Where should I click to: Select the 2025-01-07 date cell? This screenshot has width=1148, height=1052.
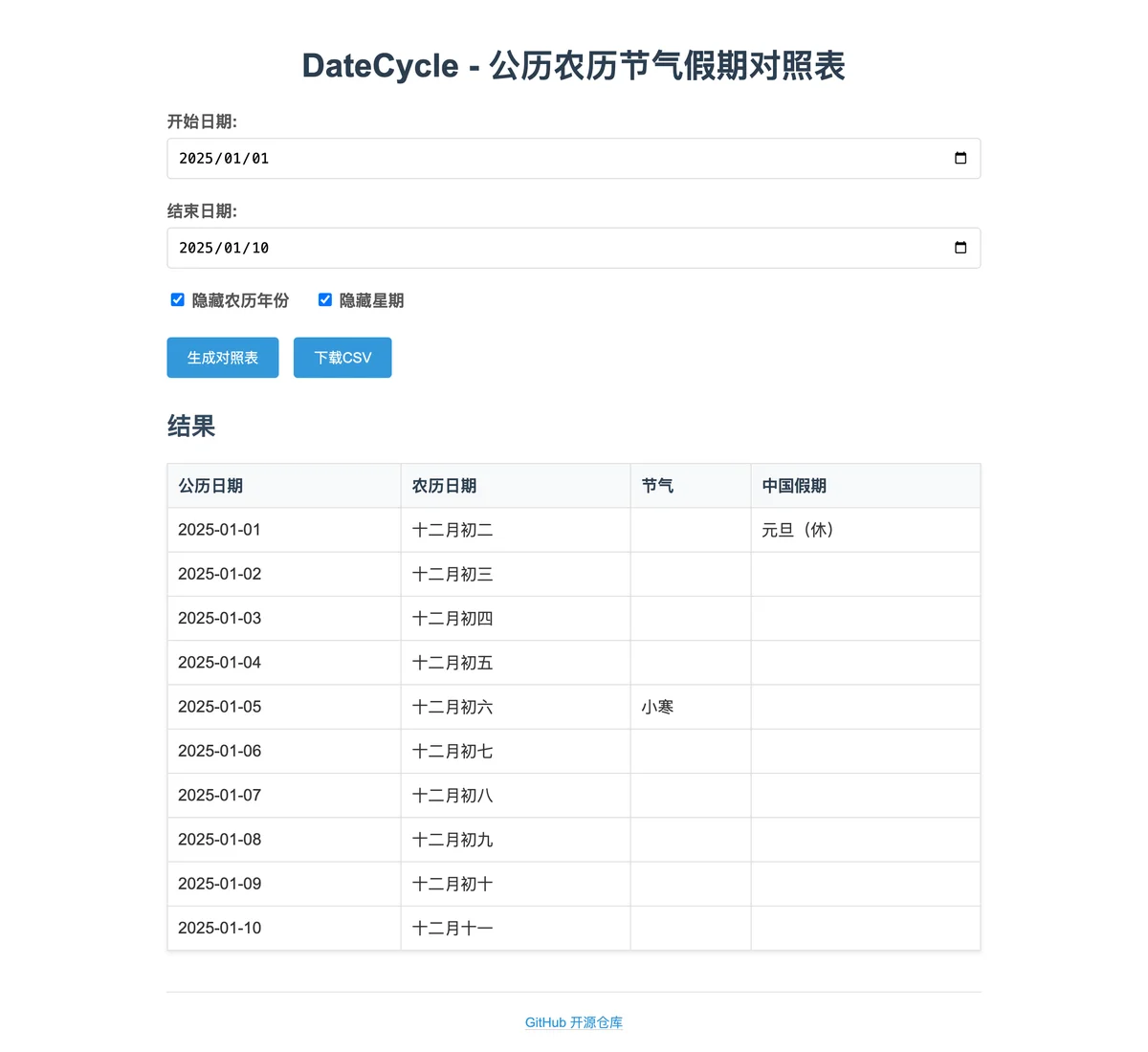click(284, 795)
